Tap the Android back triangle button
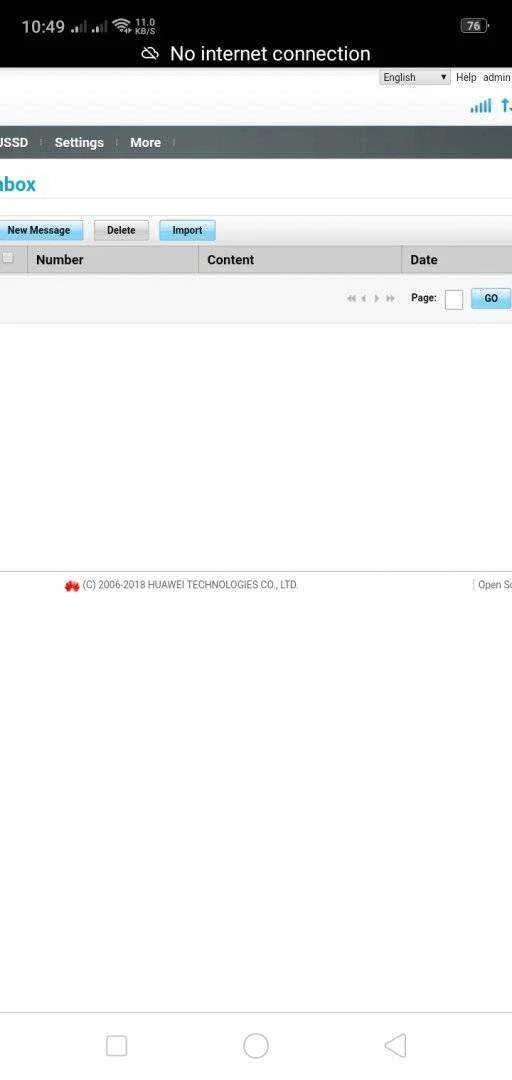512x1080 pixels. [x=396, y=1046]
